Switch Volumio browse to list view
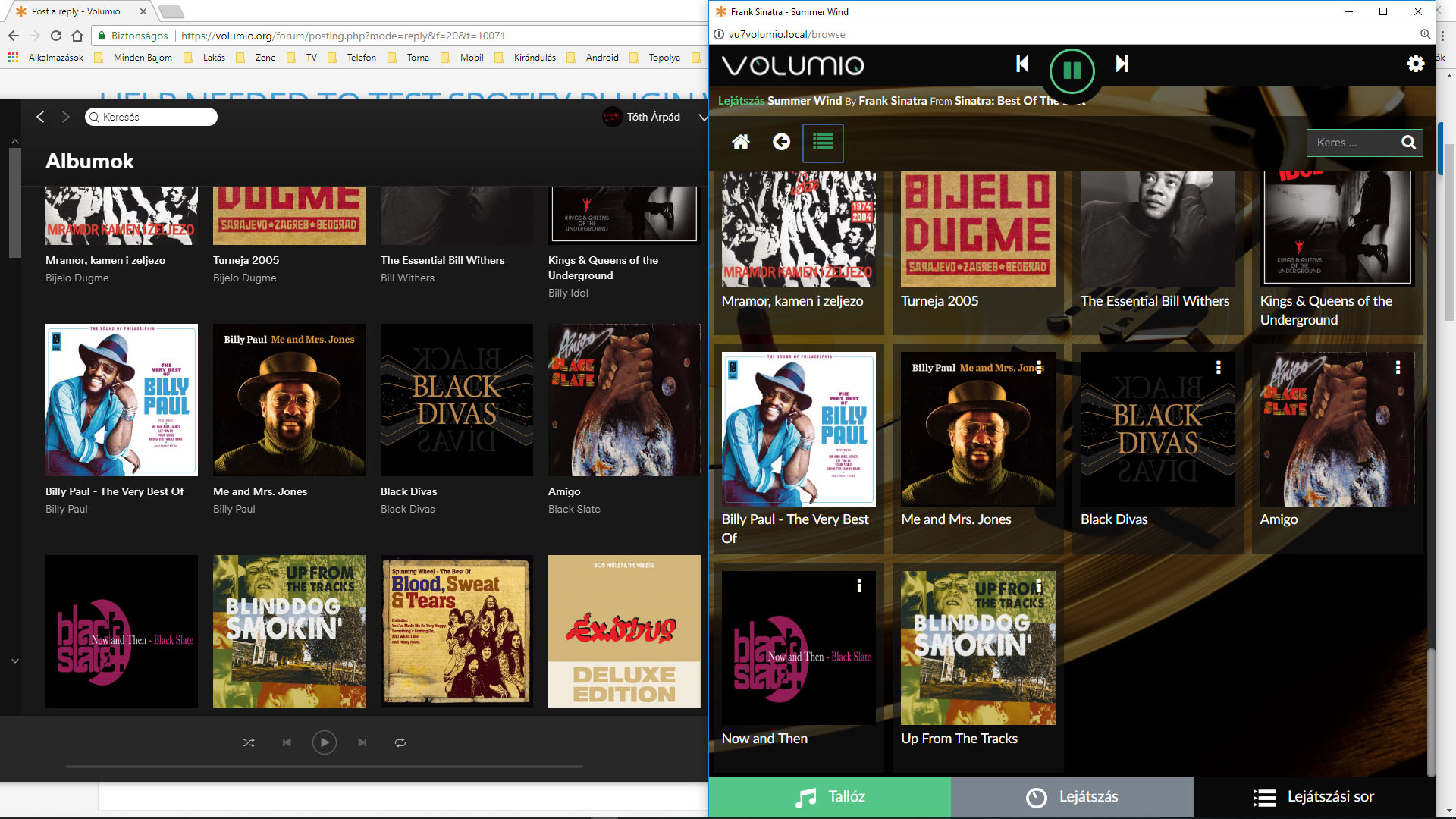Viewport: 1456px width, 819px height. [x=823, y=143]
